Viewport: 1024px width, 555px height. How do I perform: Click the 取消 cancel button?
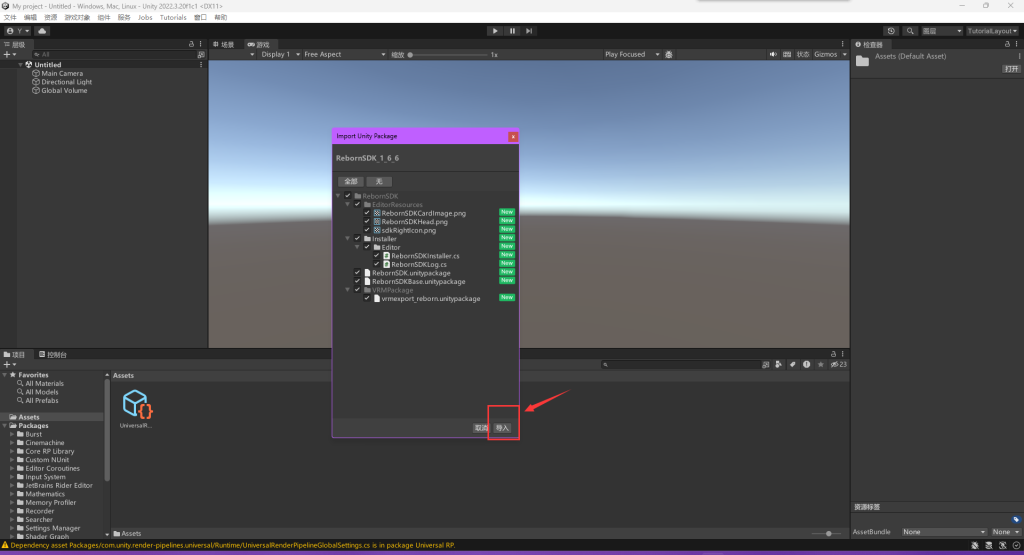(x=480, y=427)
